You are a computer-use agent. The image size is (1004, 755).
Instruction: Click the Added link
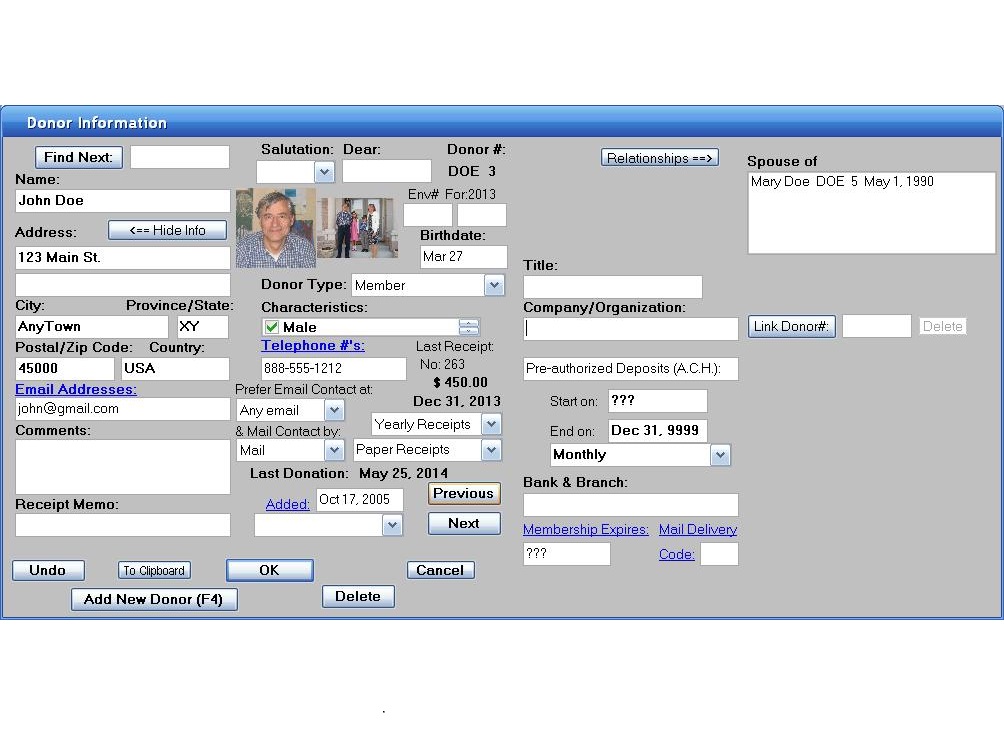click(x=287, y=505)
